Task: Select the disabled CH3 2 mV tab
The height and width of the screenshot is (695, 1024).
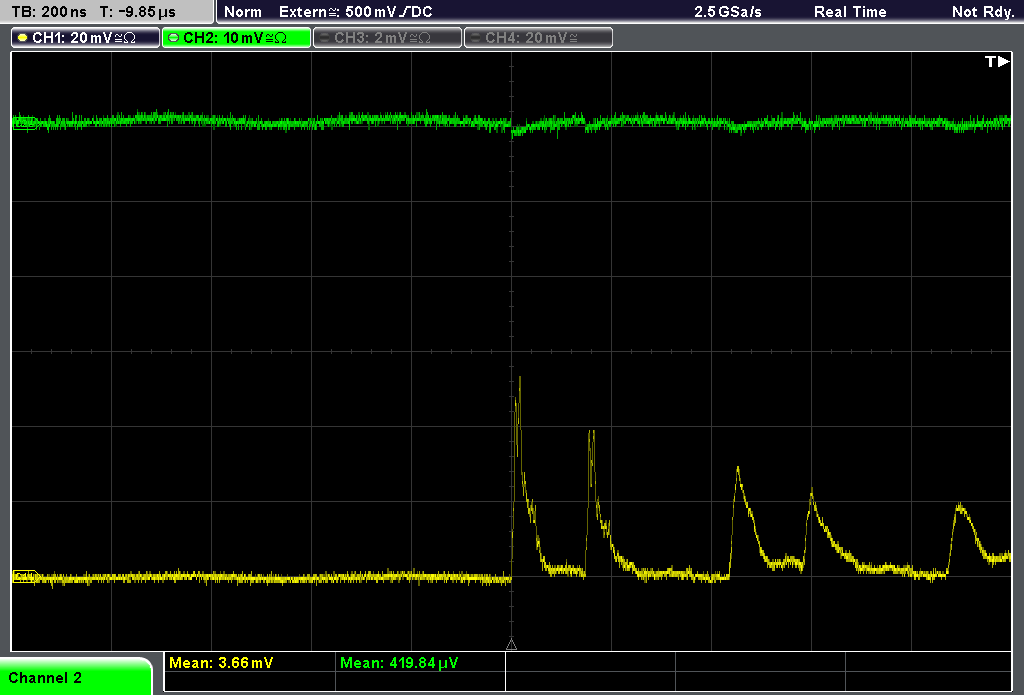Action: [387, 38]
